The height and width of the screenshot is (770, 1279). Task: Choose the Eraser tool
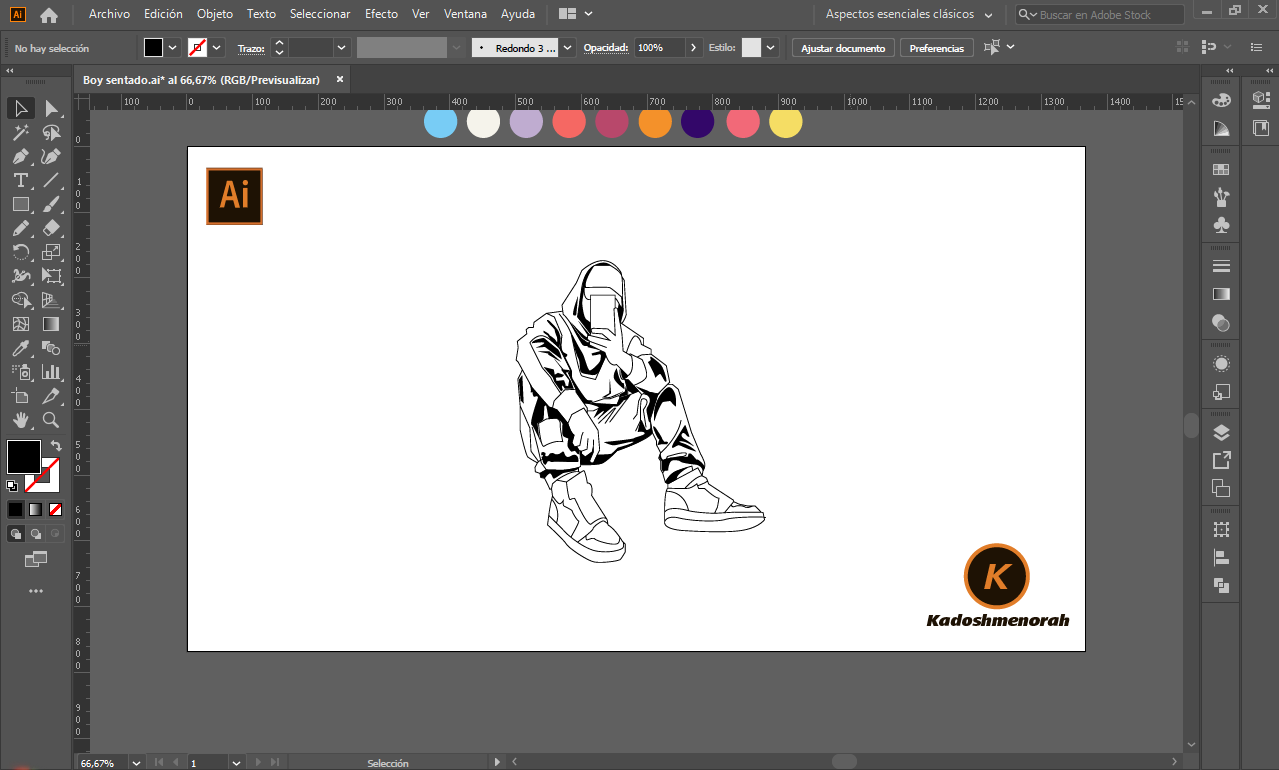(x=52, y=228)
